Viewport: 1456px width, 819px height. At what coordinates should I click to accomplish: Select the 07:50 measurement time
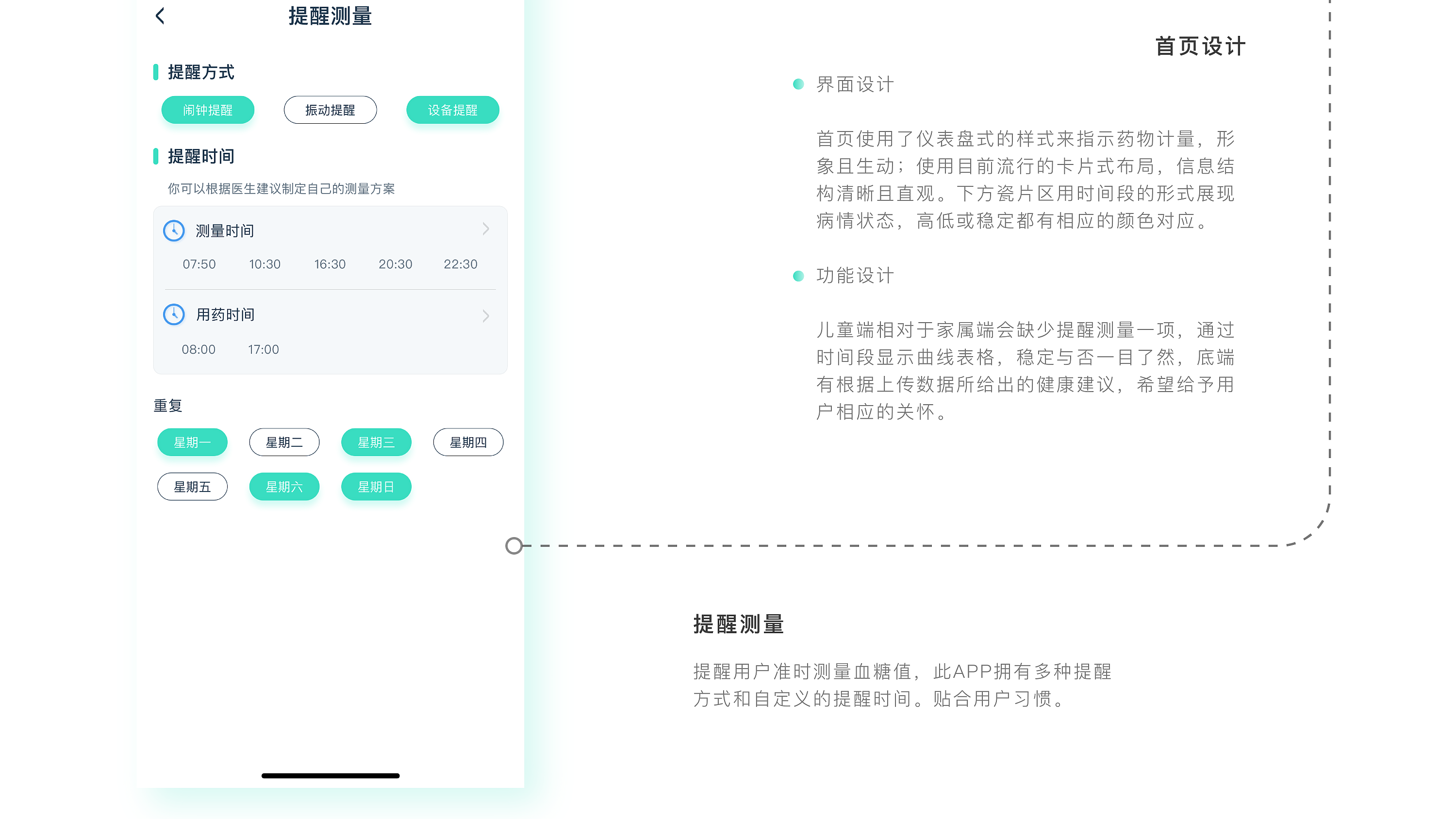[199, 264]
